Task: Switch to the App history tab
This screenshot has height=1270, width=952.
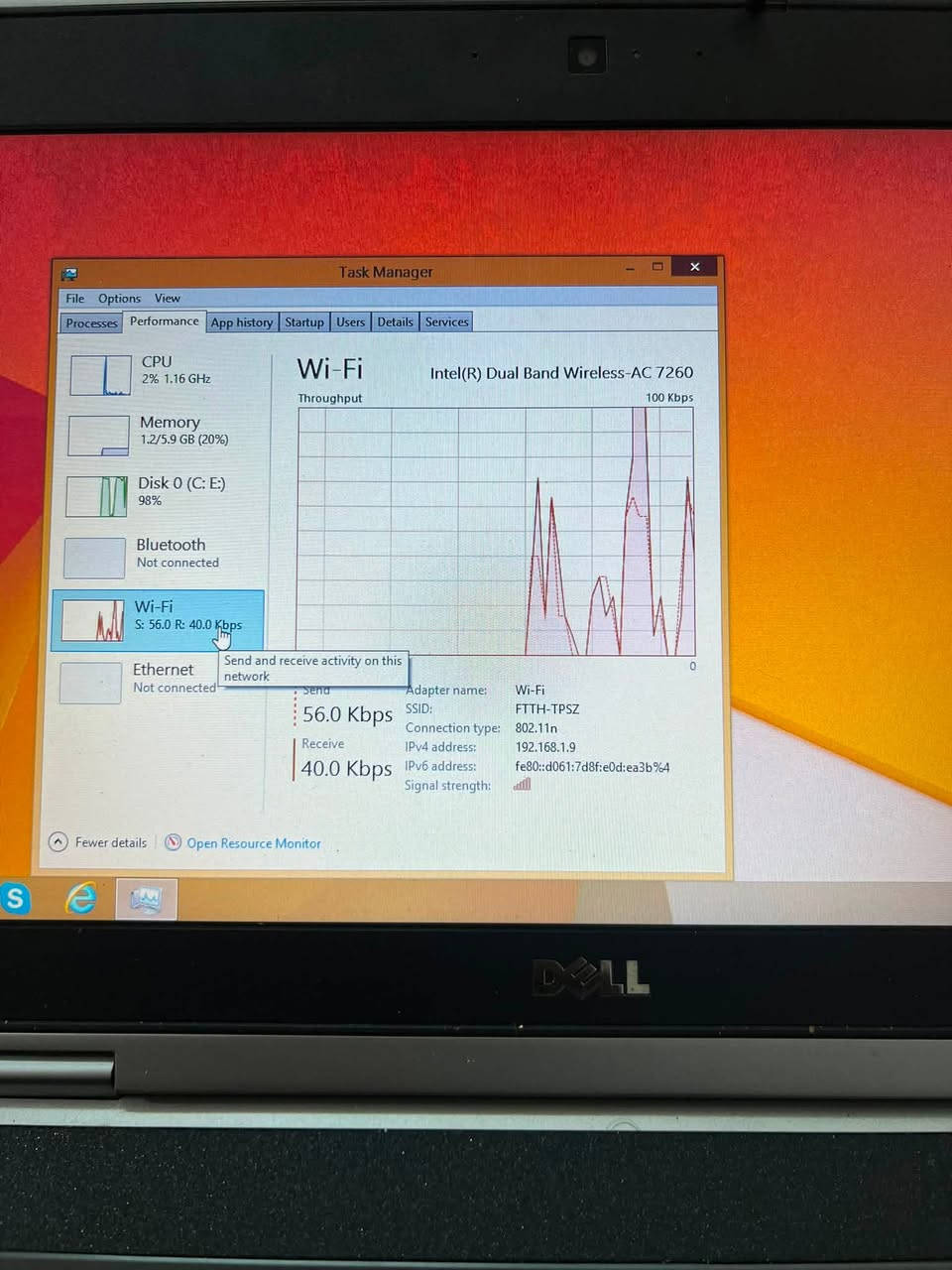Action: point(241,322)
